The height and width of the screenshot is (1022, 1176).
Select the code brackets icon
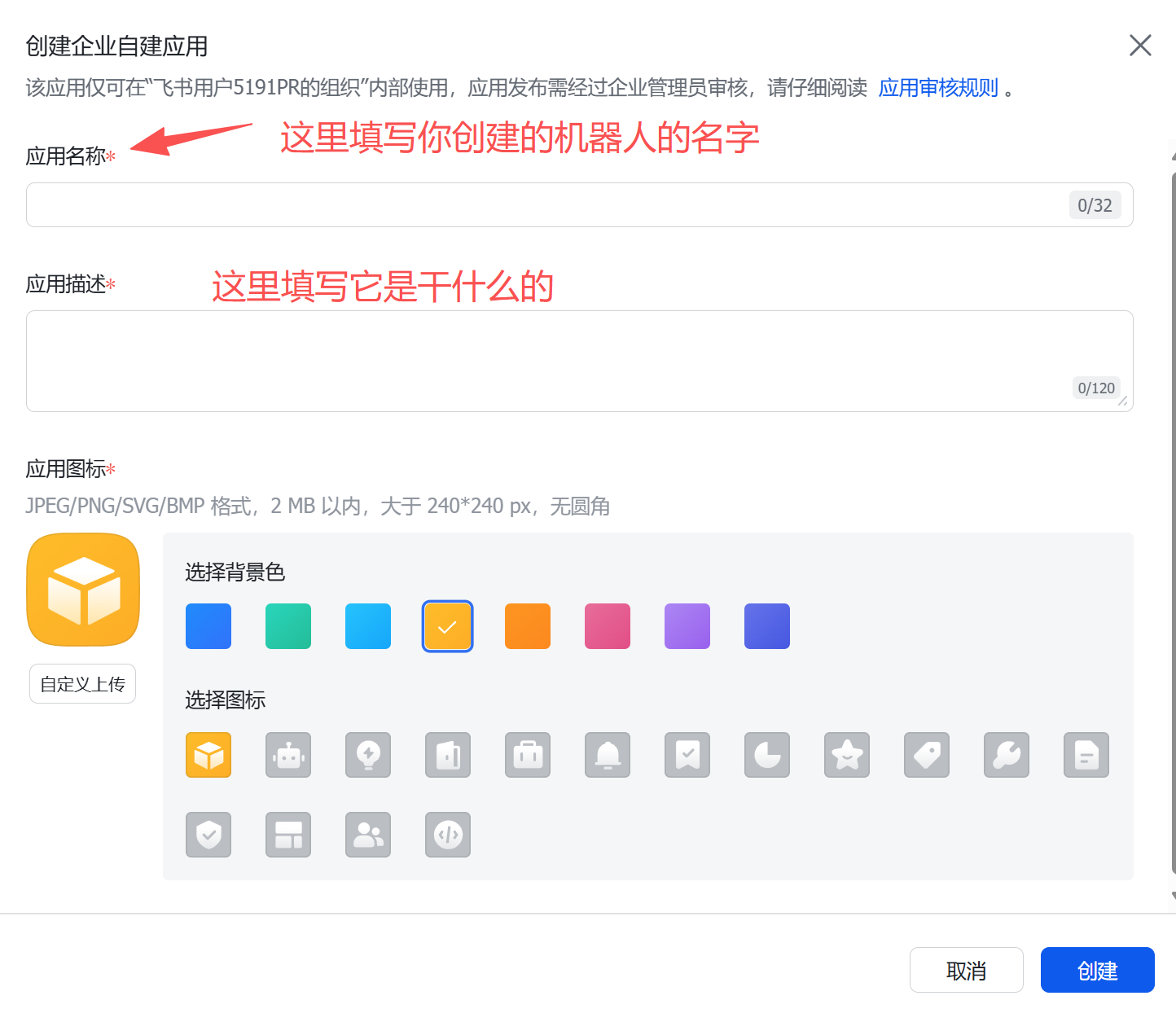[x=447, y=835]
